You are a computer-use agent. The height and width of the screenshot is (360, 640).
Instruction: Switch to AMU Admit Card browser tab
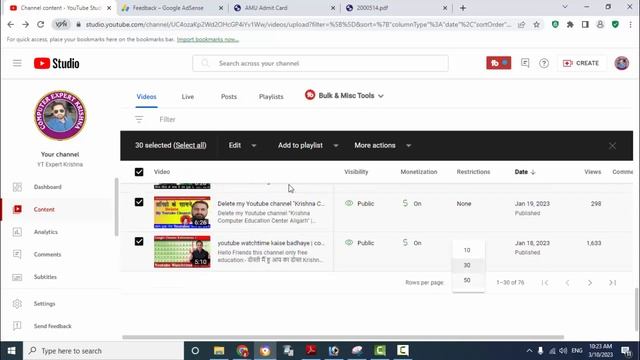(x=284, y=8)
